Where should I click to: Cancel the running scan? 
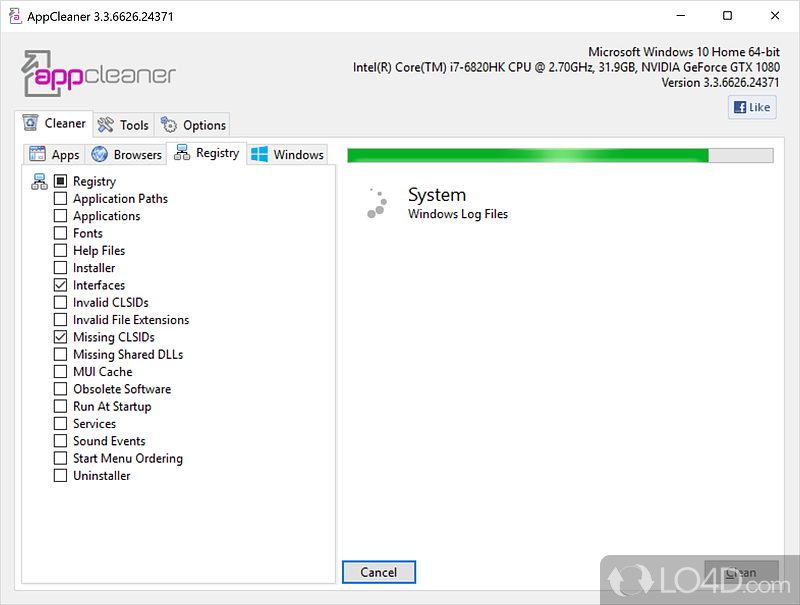pyautogui.click(x=379, y=572)
